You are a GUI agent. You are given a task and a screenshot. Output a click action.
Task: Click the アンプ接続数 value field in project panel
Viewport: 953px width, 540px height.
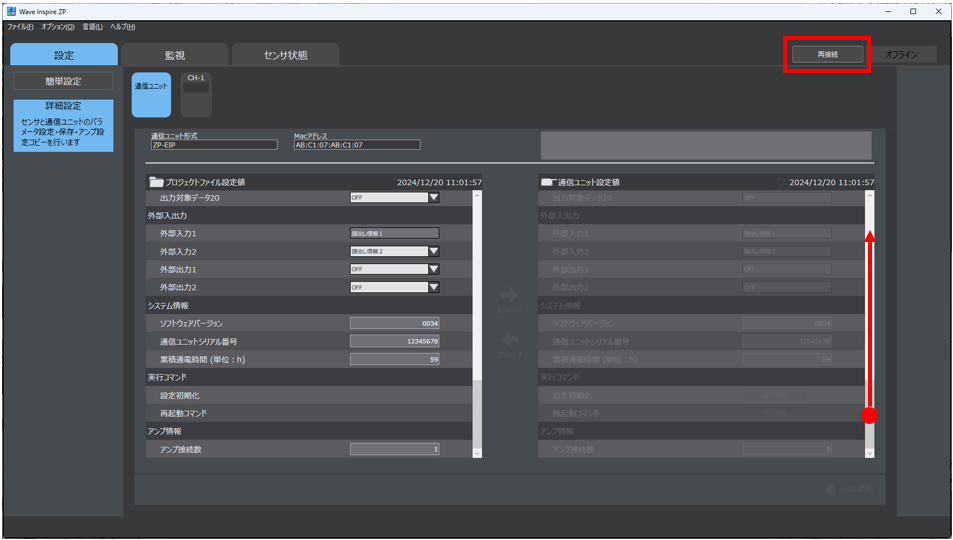[x=394, y=449]
